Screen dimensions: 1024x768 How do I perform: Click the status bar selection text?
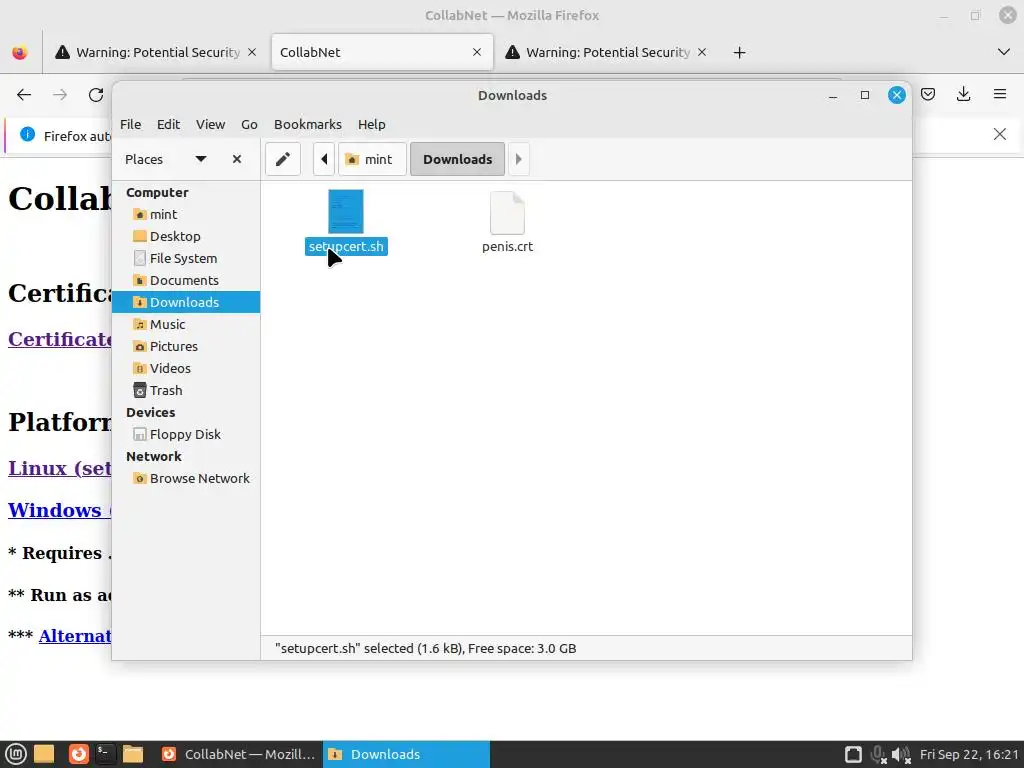(426, 648)
